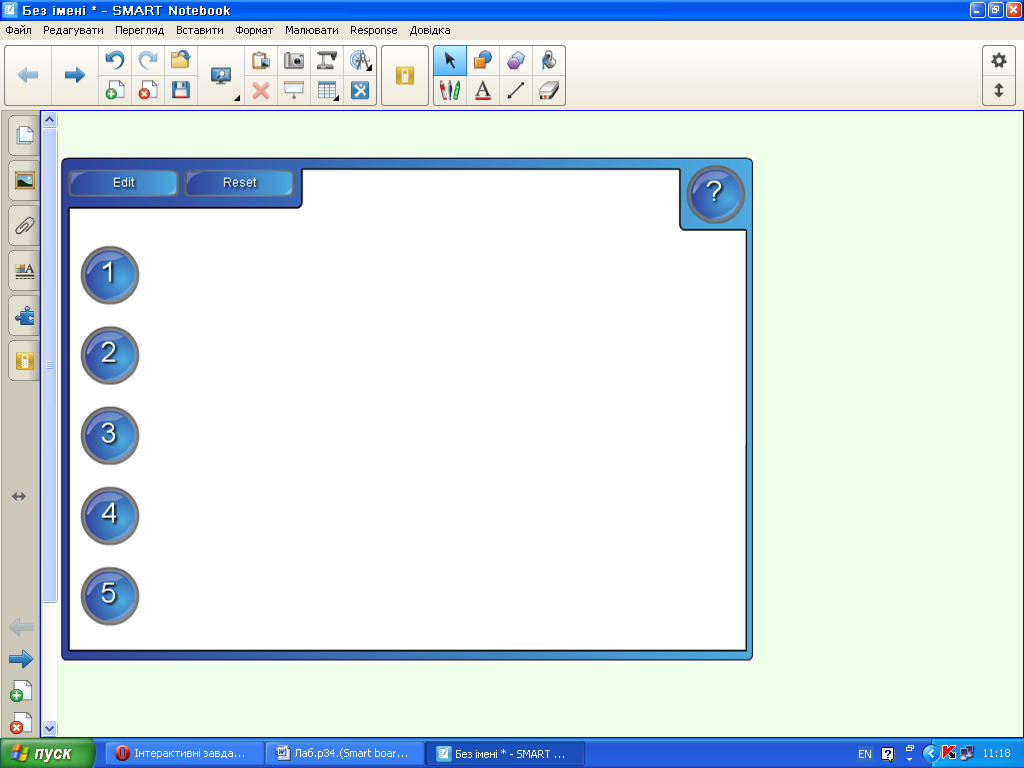Click the round button numbered 2
This screenshot has width=1024, height=768.
point(110,355)
